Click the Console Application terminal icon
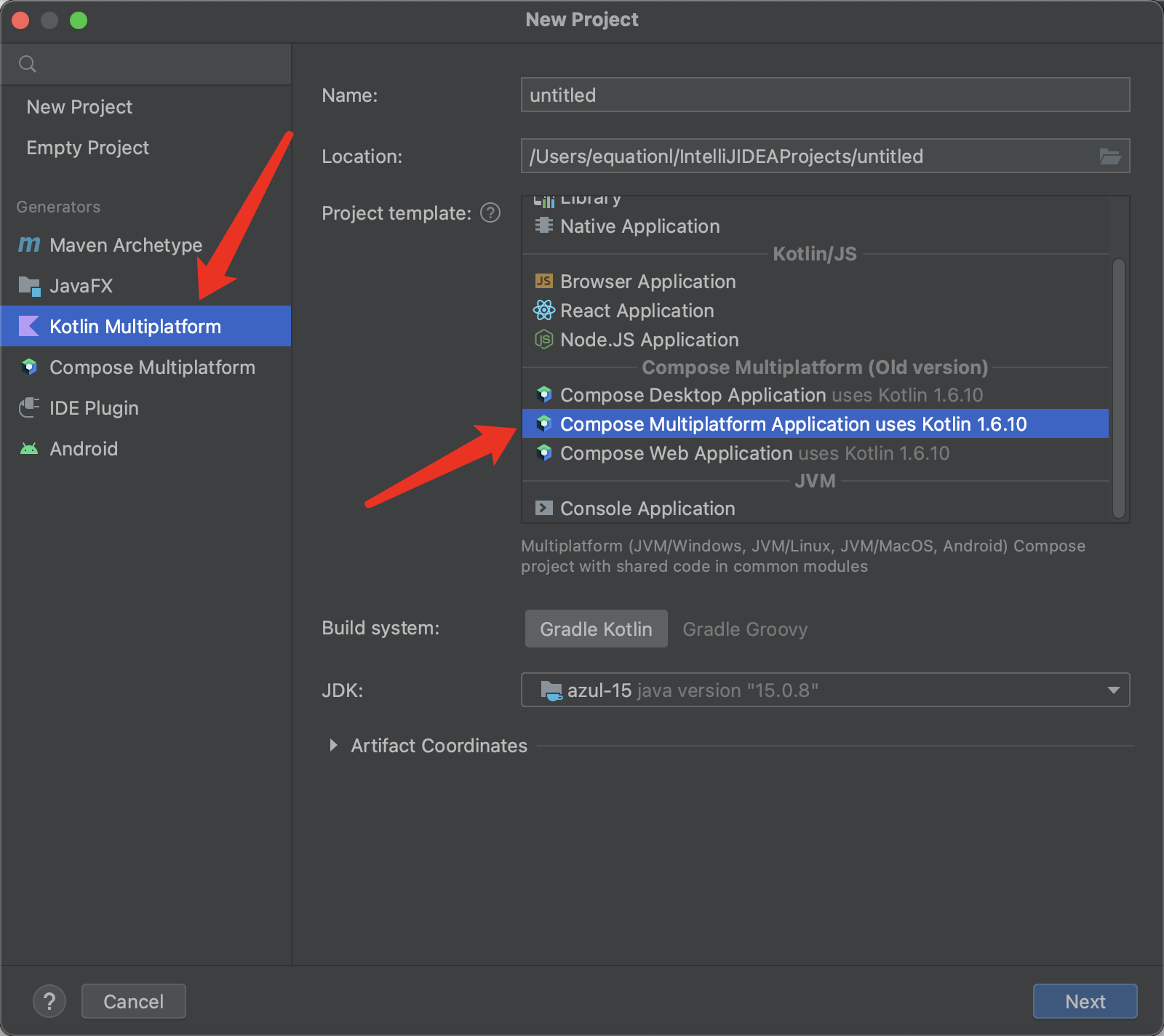Screen dimensions: 1164x1036 pyautogui.click(x=543, y=508)
